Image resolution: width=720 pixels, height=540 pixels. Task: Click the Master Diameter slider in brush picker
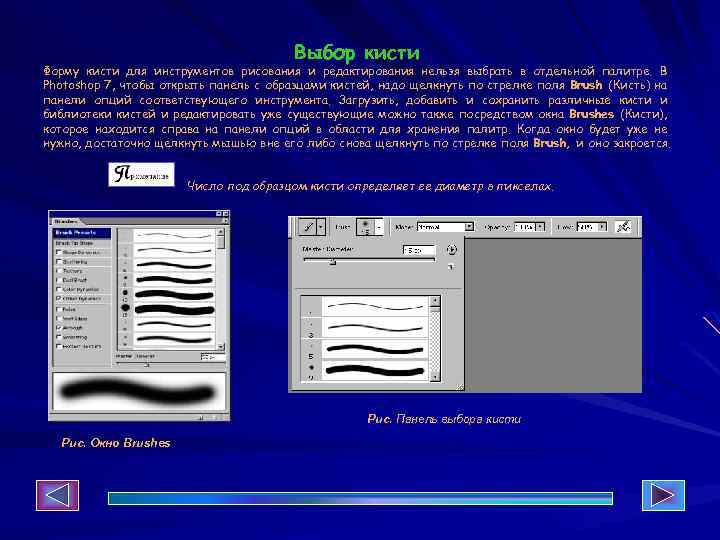pyautogui.click(x=369, y=261)
